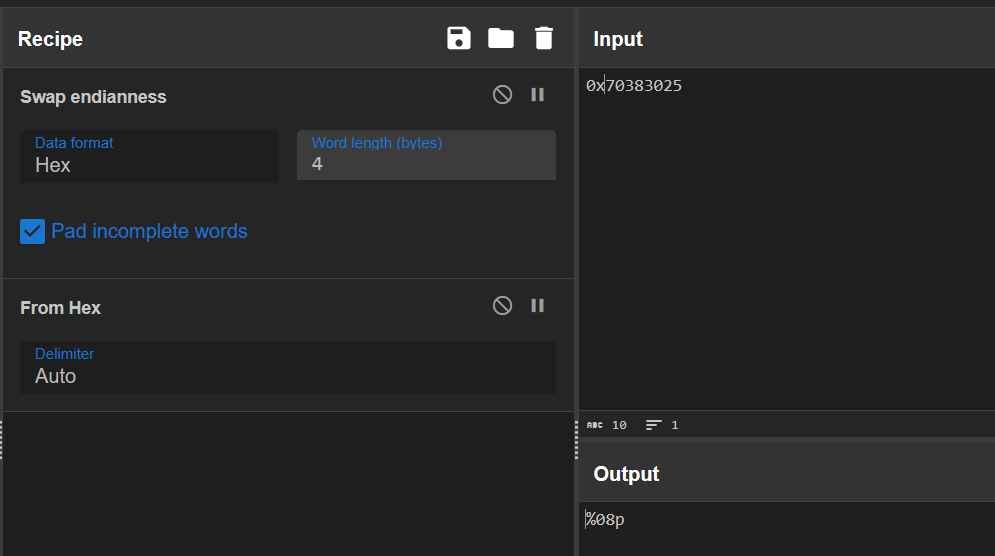Clear the recipe with the trash icon
995x556 pixels.
pyautogui.click(x=543, y=39)
